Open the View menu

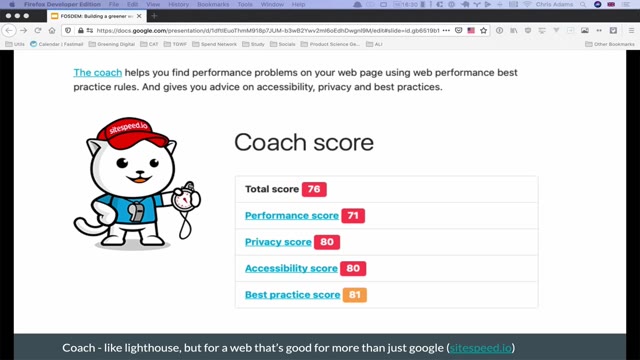pyautogui.click(x=153, y=4)
